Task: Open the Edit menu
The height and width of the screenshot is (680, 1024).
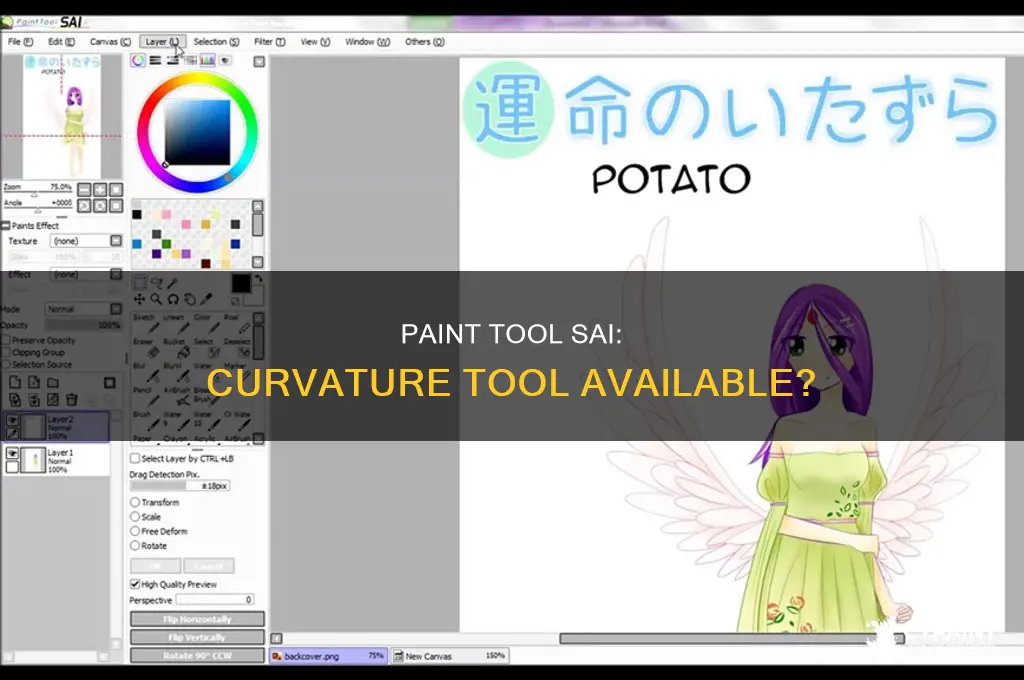Action: 61,42
